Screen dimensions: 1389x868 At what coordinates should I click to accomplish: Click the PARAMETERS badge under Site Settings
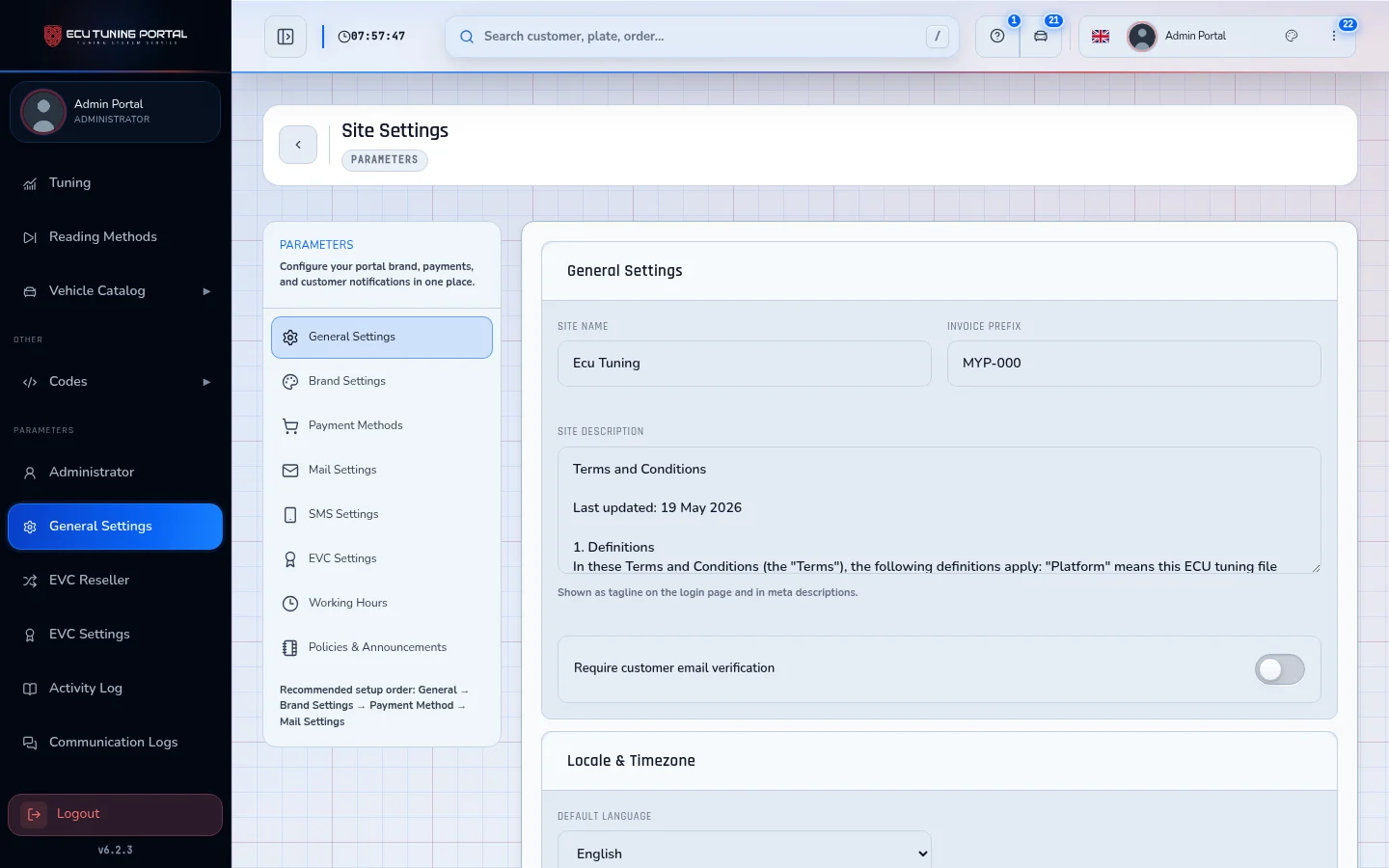pos(385,160)
